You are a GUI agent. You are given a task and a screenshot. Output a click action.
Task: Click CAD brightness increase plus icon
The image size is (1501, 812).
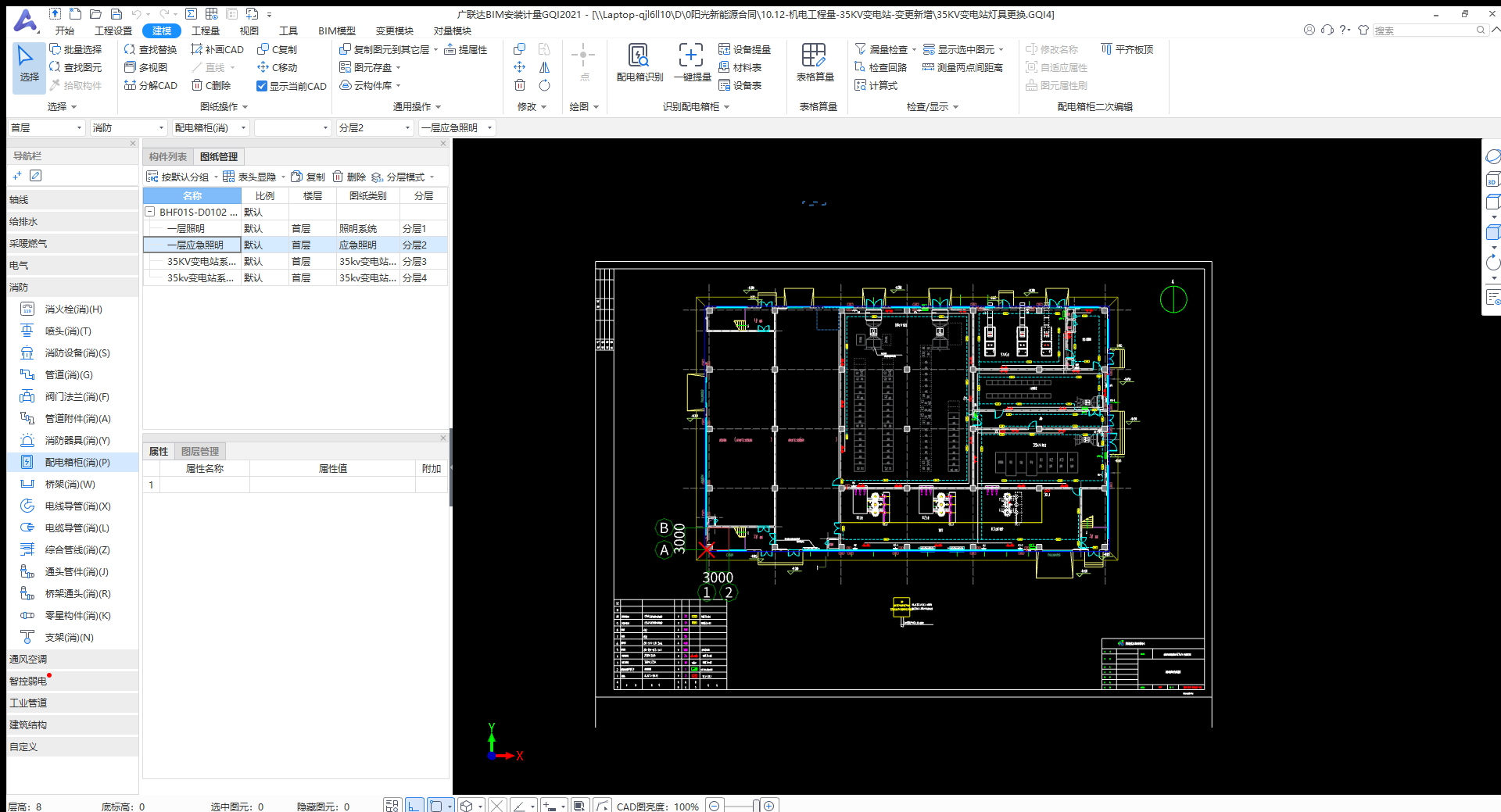point(769,806)
